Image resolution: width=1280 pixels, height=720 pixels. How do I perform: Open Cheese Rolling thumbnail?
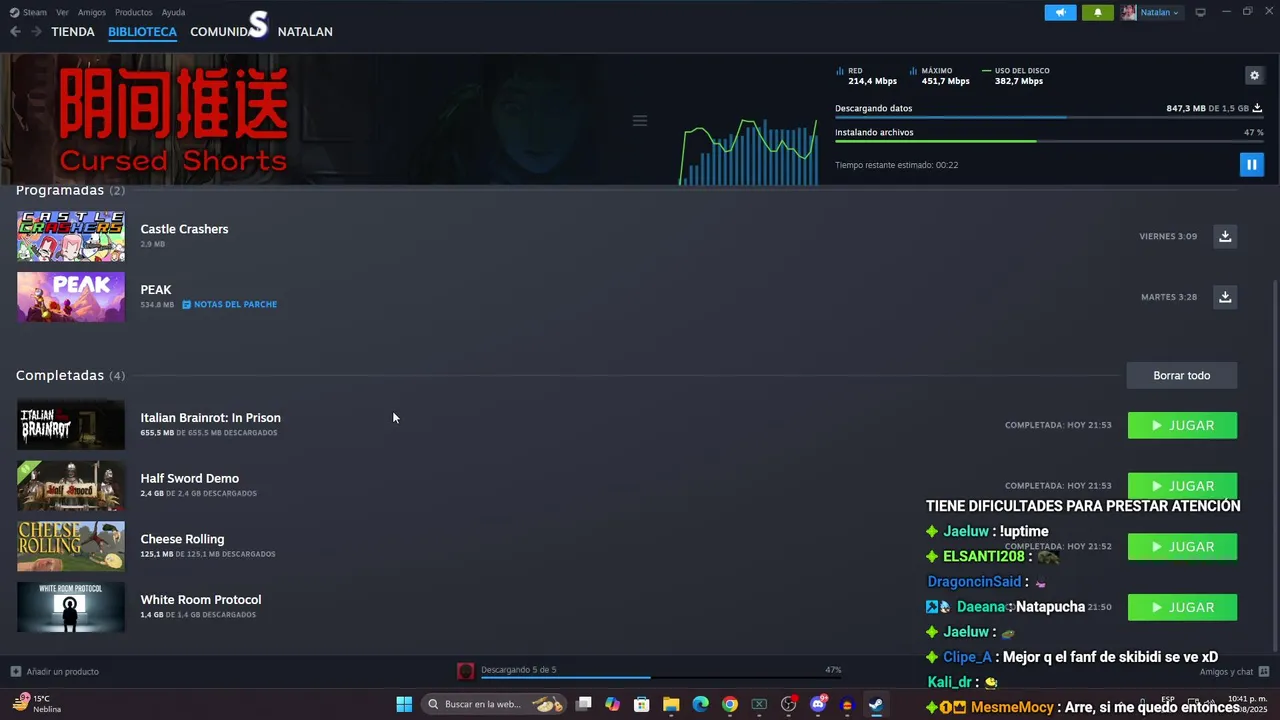coord(70,546)
